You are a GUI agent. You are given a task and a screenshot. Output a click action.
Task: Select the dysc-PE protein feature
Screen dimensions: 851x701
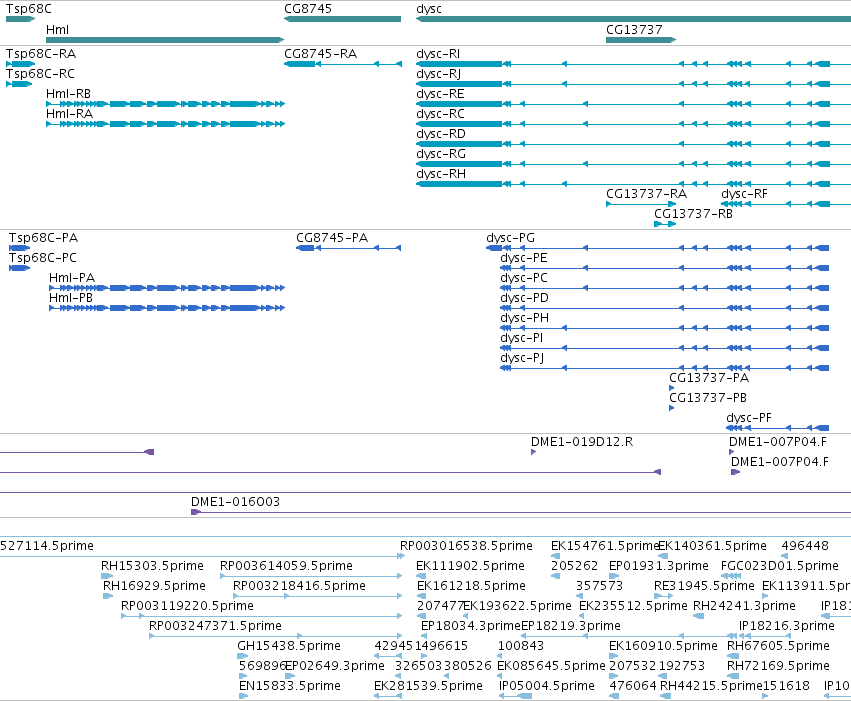[664, 268]
